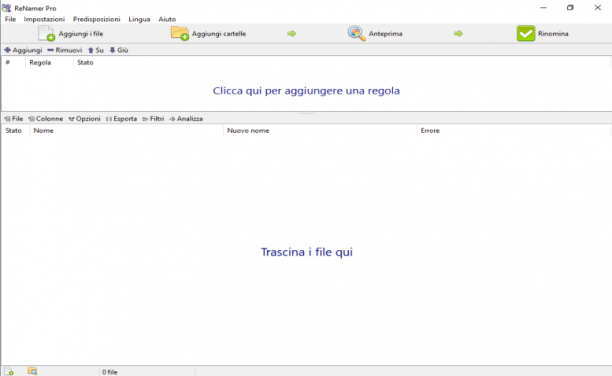
Task: Open the Opzioni dropdown
Action: click(84, 119)
